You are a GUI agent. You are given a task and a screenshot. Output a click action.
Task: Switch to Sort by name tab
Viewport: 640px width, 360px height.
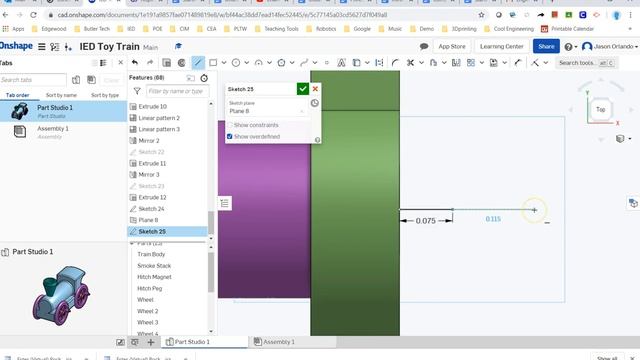pyautogui.click(x=61, y=95)
